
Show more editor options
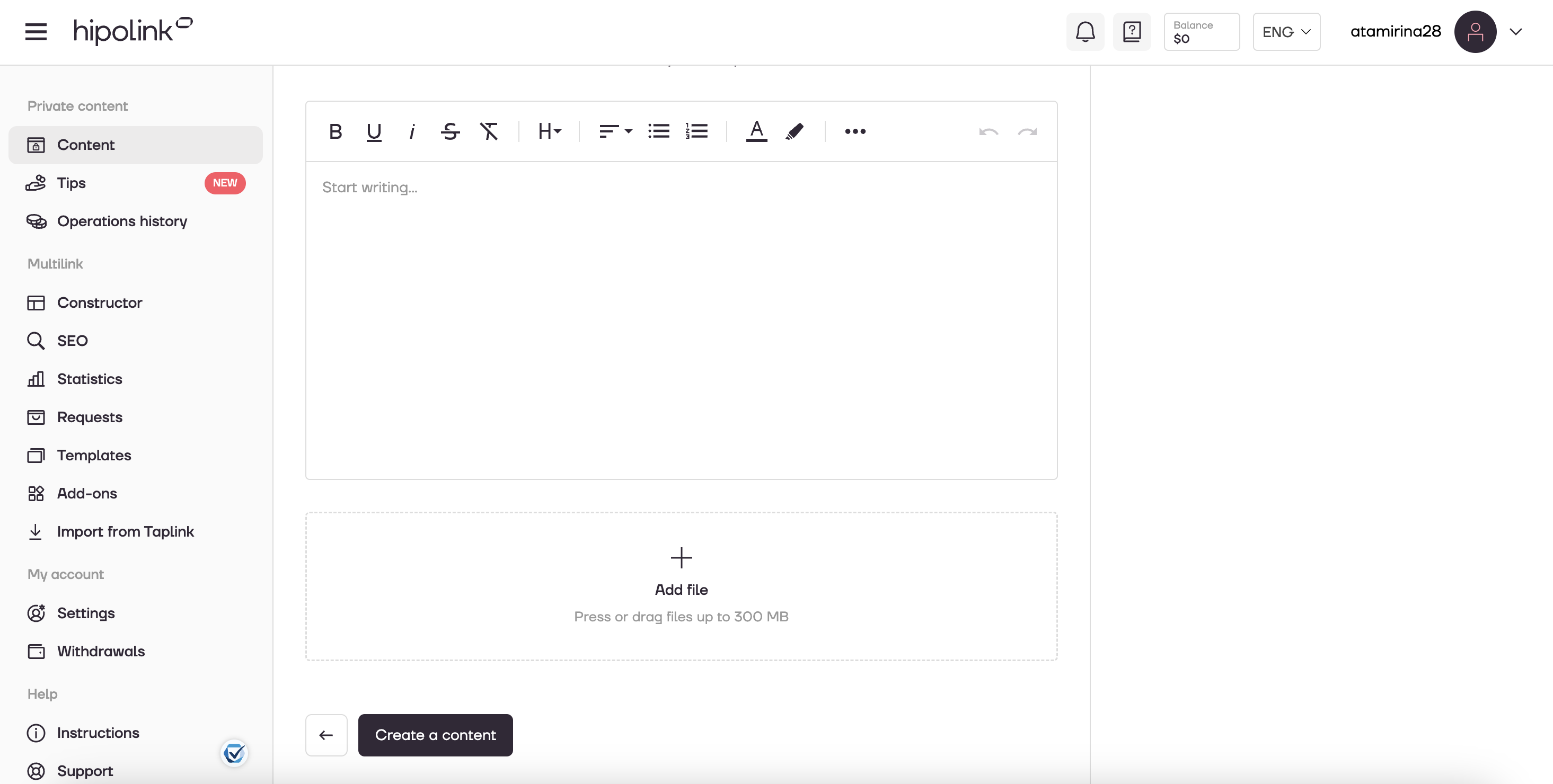[x=855, y=131]
